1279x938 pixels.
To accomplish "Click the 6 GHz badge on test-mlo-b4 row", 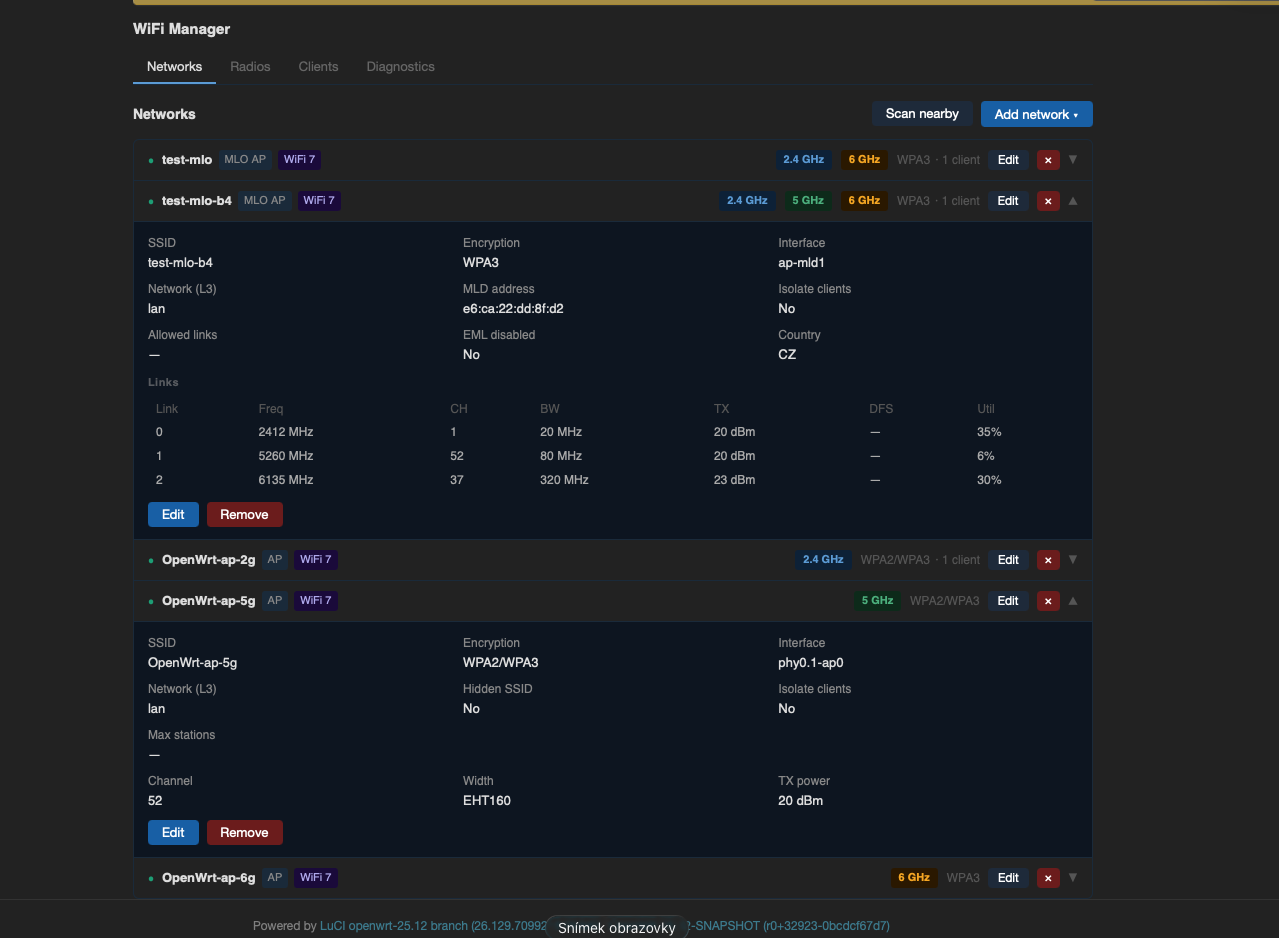I will (x=864, y=201).
